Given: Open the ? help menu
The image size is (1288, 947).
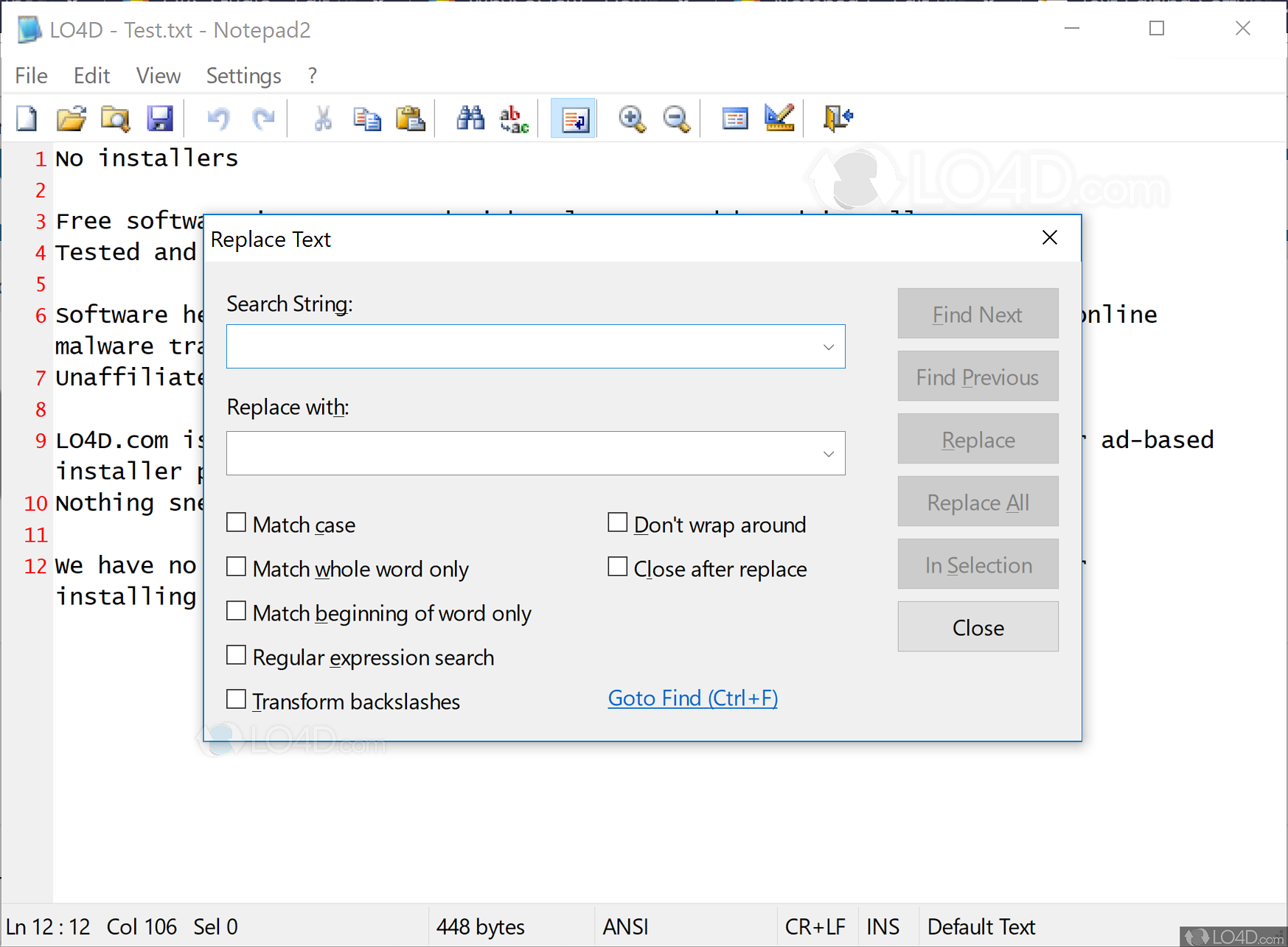Looking at the screenshot, I should (x=313, y=76).
